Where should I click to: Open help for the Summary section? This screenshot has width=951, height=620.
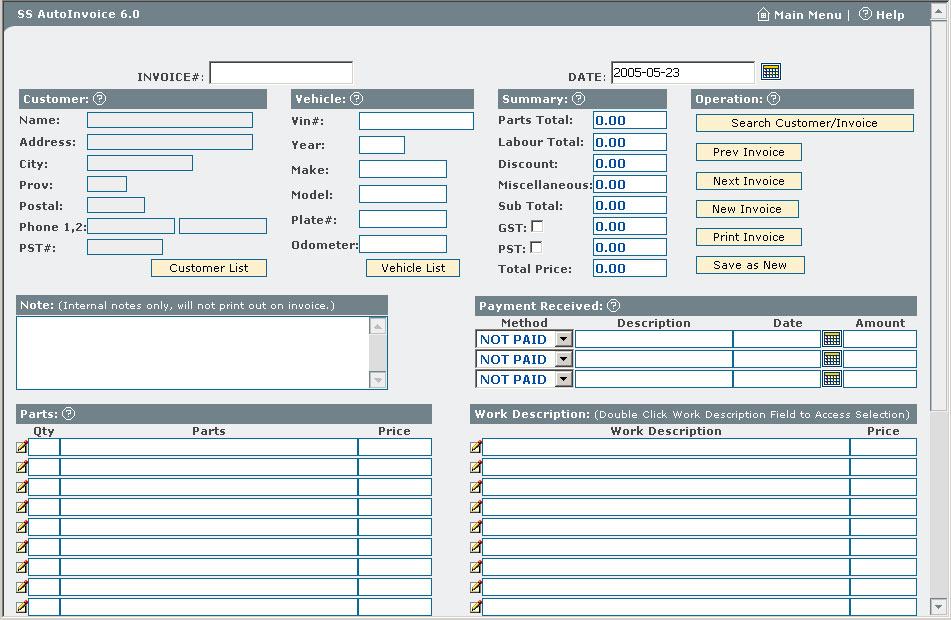[577, 99]
